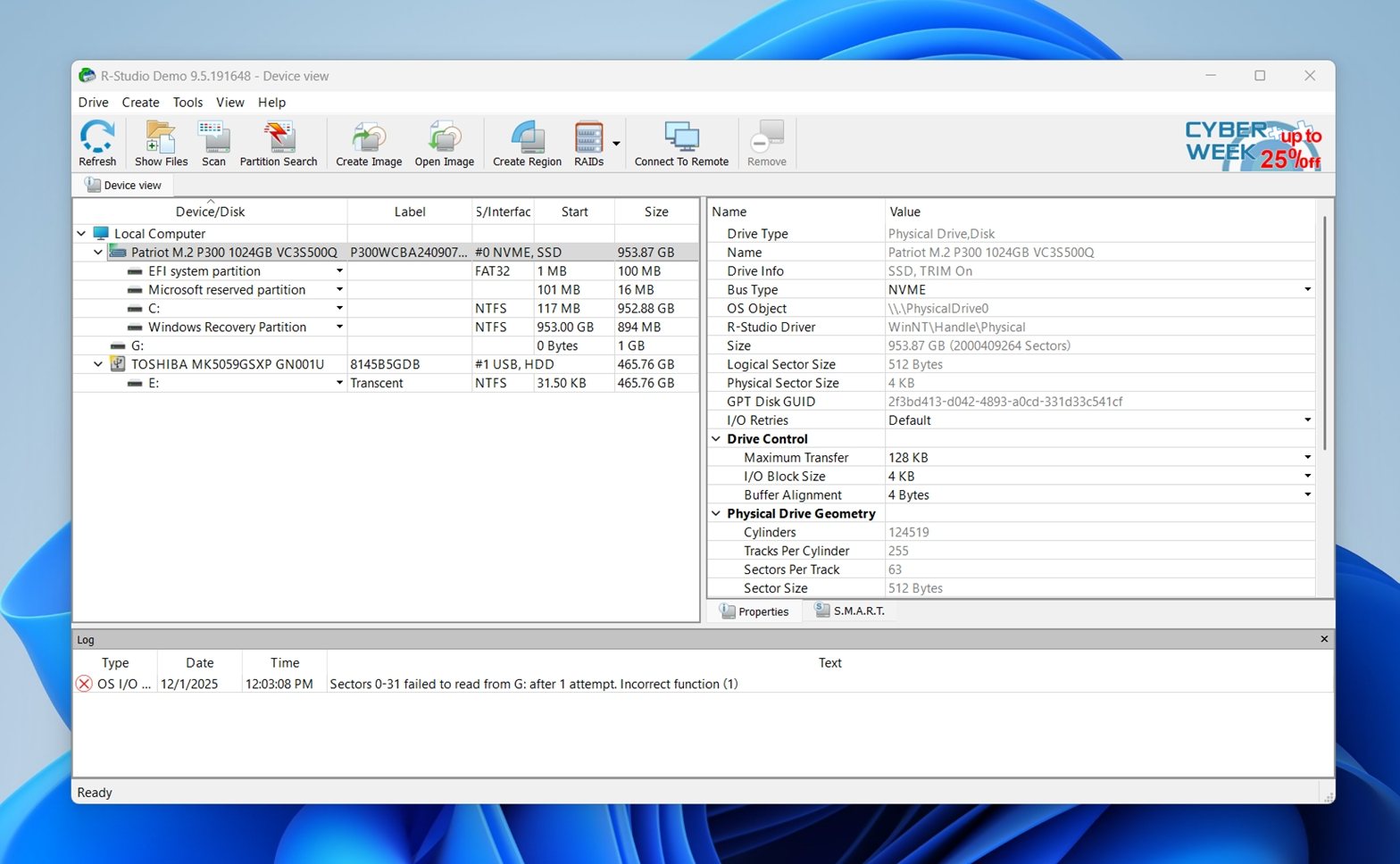Click the Start column header
Viewport: 1400px width, 864px height.
[x=574, y=212]
